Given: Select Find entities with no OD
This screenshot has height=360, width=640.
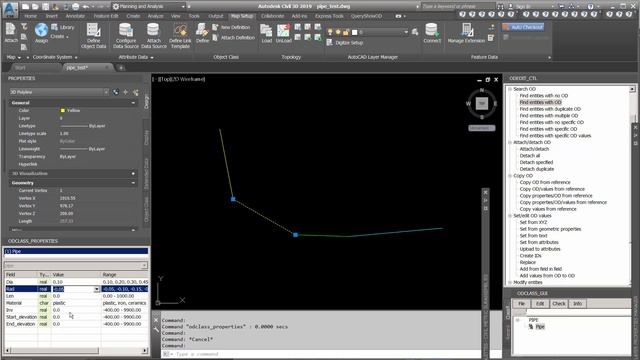Looking at the screenshot, I should click(544, 96).
